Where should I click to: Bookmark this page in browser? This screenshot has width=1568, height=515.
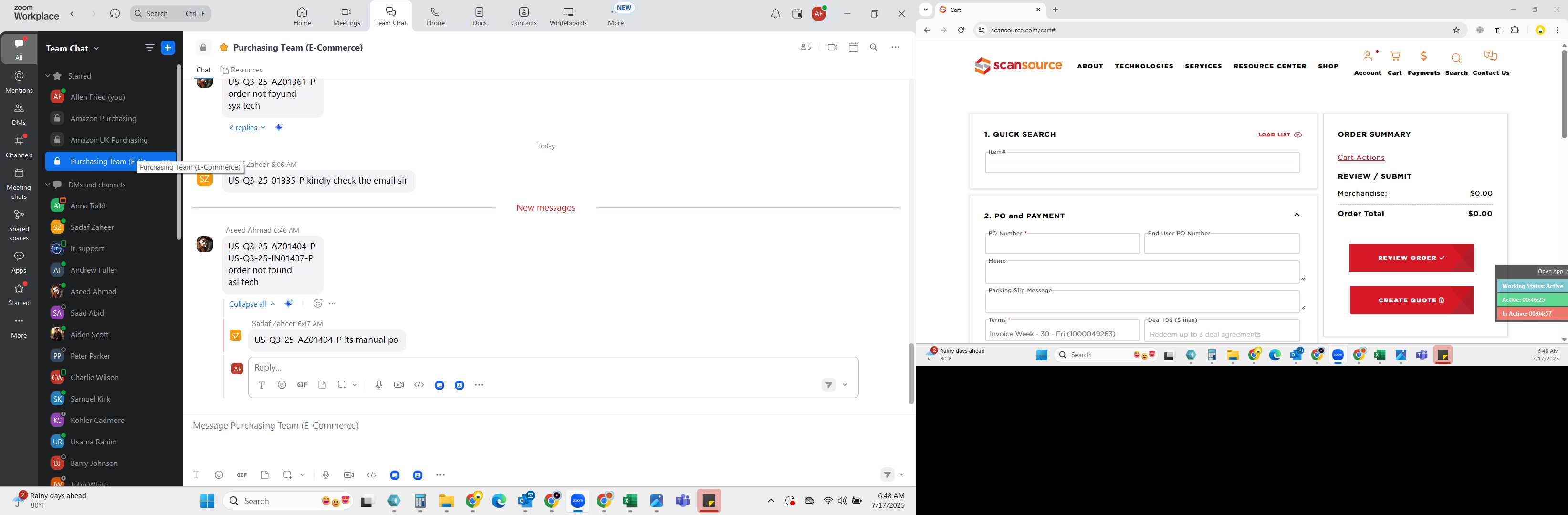tap(1456, 31)
